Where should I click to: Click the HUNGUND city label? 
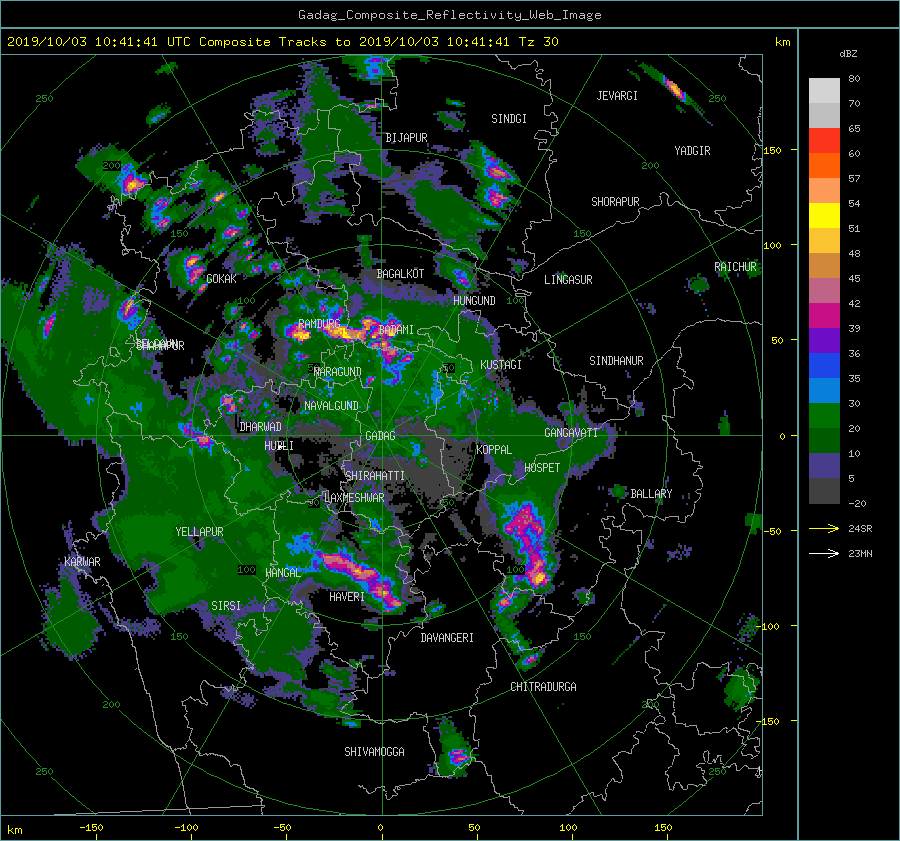(x=474, y=301)
